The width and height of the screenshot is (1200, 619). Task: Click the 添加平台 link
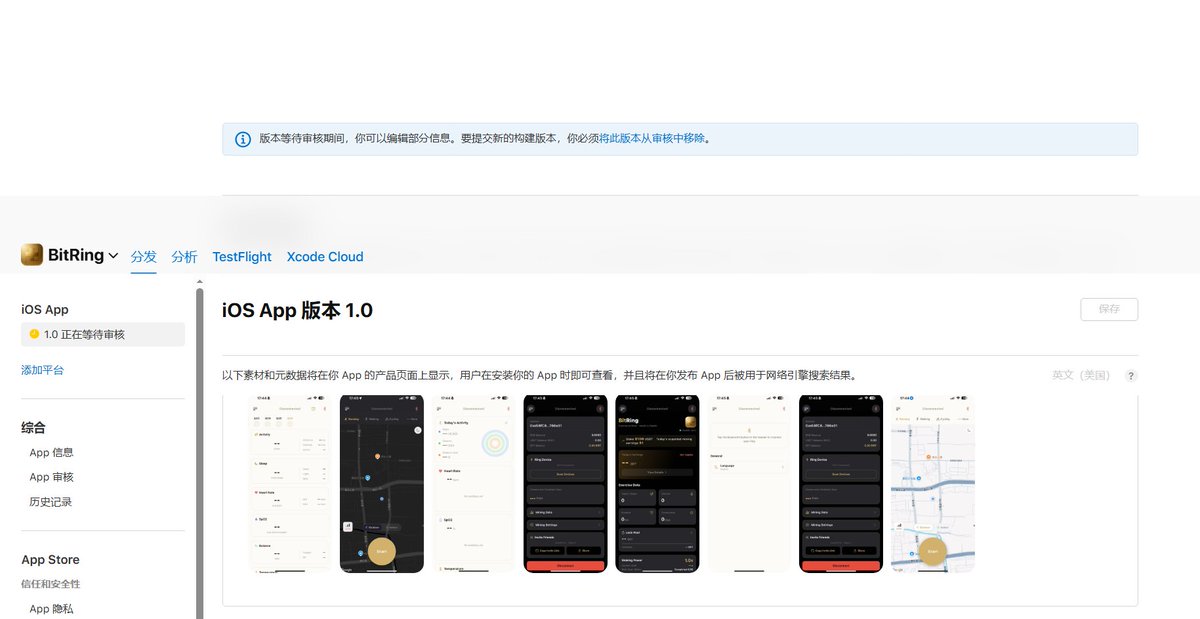click(x=42, y=370)
